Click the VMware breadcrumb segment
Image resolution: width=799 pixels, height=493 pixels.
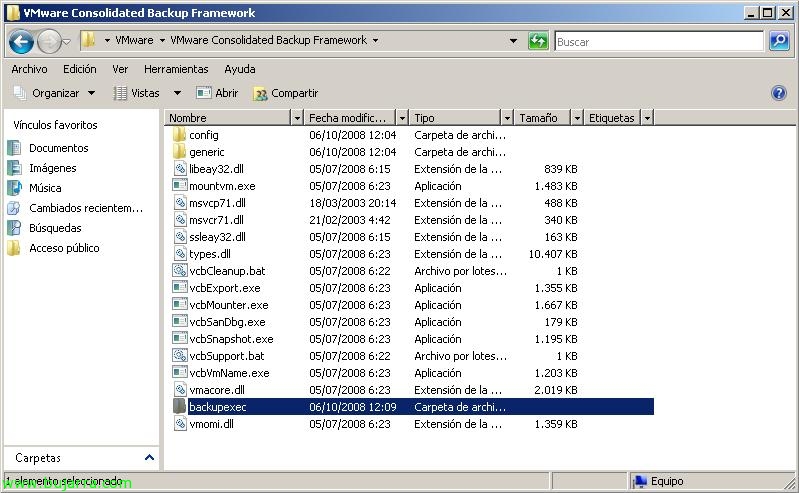[134, 40]
